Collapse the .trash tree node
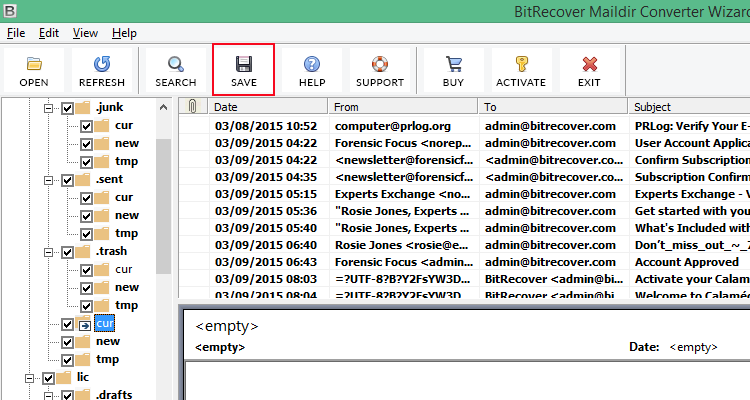The width and height of the screenshot is (750, 400). [x=48, y=252]
